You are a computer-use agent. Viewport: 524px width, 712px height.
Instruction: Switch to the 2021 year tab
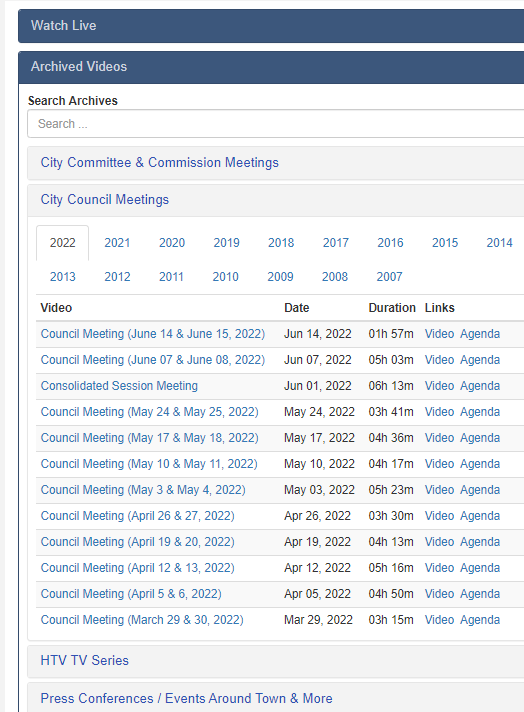(x=117, y=243)
